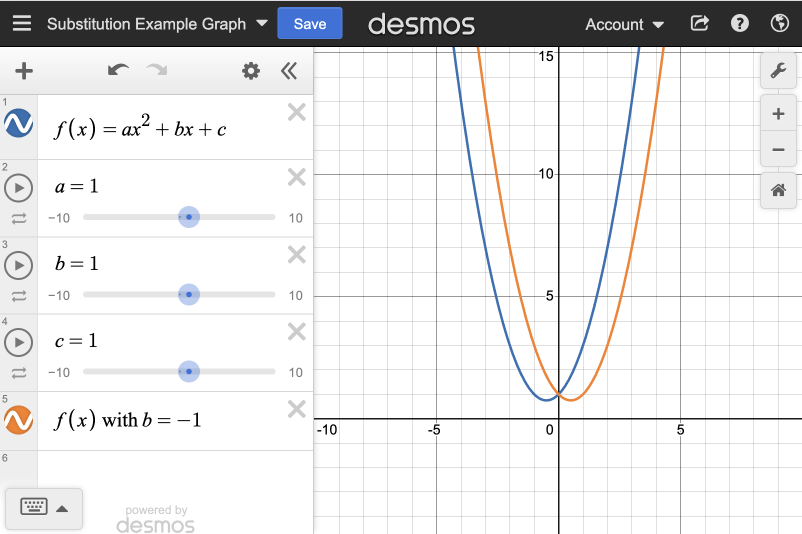Open the language globe menu
Image resolution: width=802 pixels, height=534 pixels.
[780, 23]
